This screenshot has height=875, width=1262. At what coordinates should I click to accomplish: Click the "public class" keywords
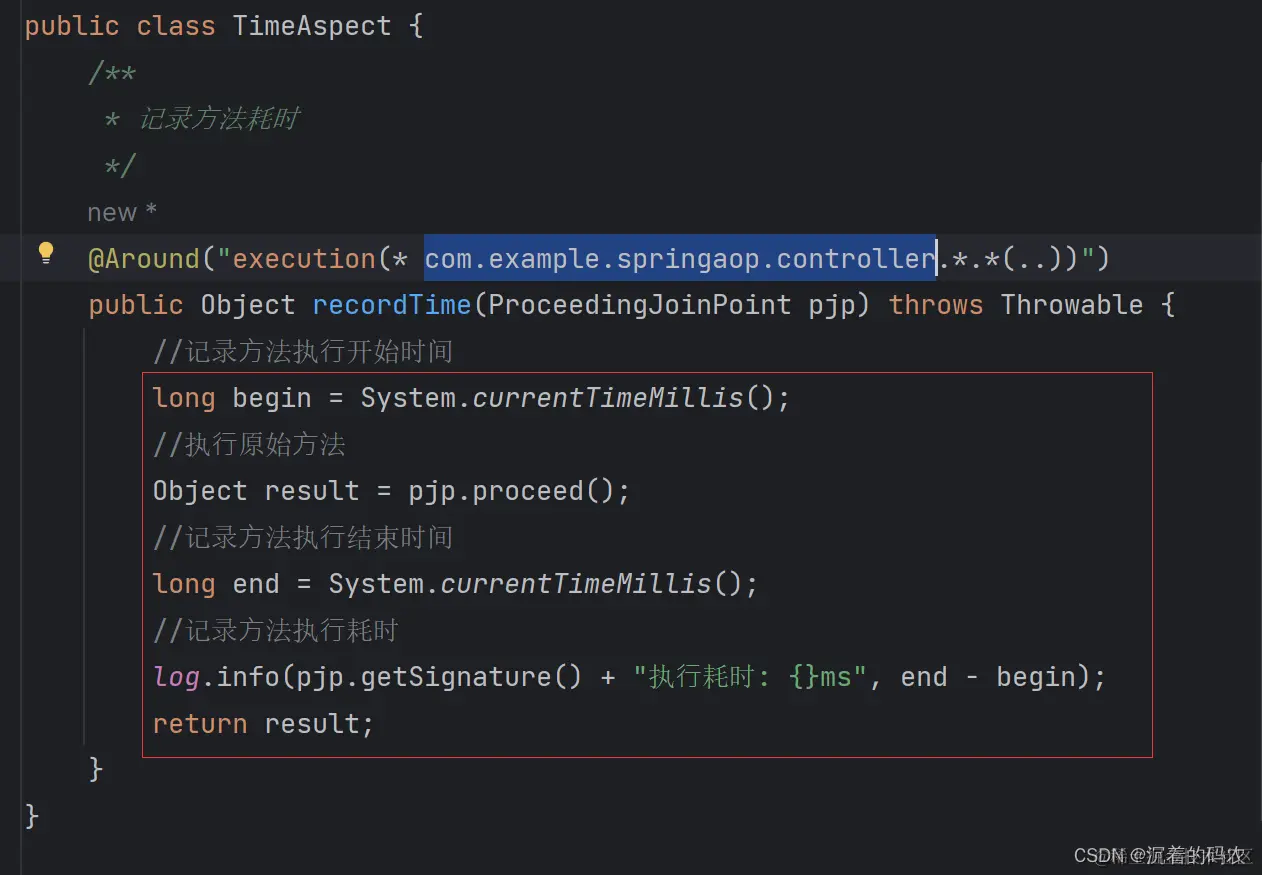coord(120,26)
